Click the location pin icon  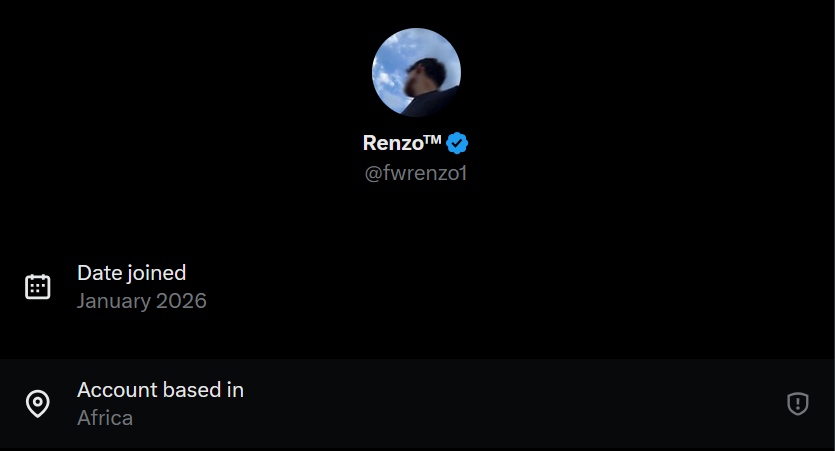pos(38,404)
